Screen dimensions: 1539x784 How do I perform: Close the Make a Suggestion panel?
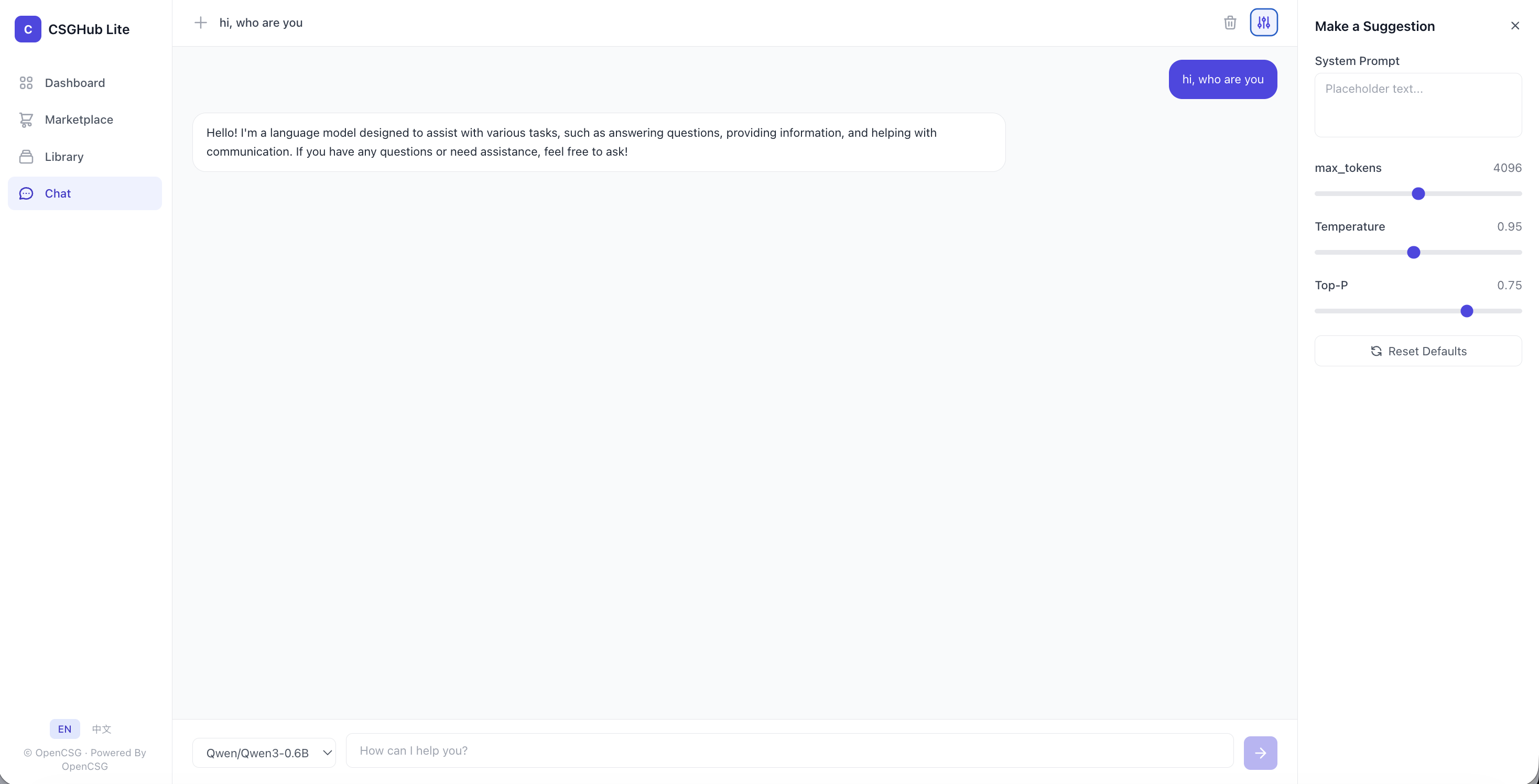coord(1514,26)
